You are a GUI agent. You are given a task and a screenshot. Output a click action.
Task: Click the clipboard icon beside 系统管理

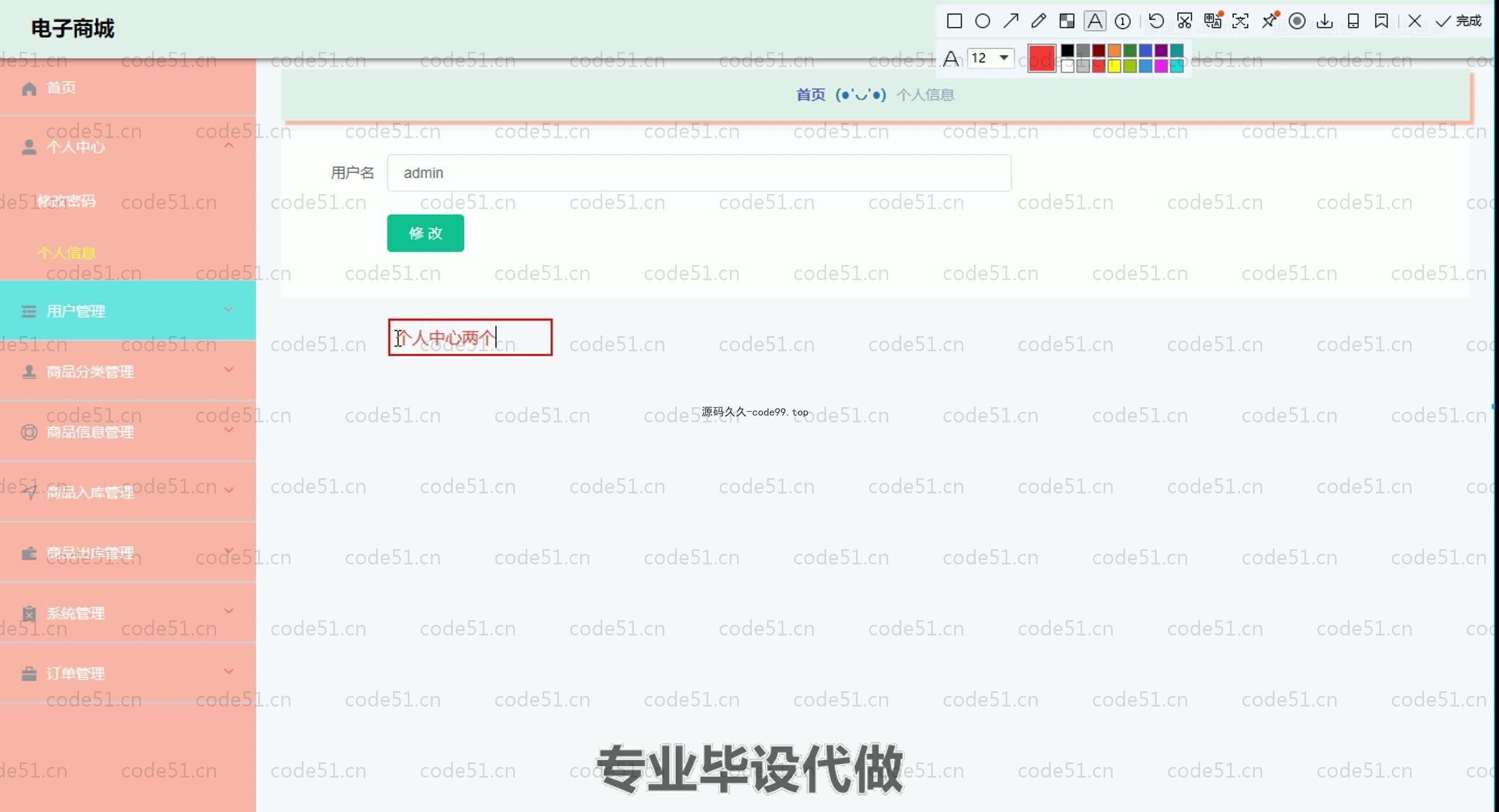pyautogui.click(x=29, y=614)
